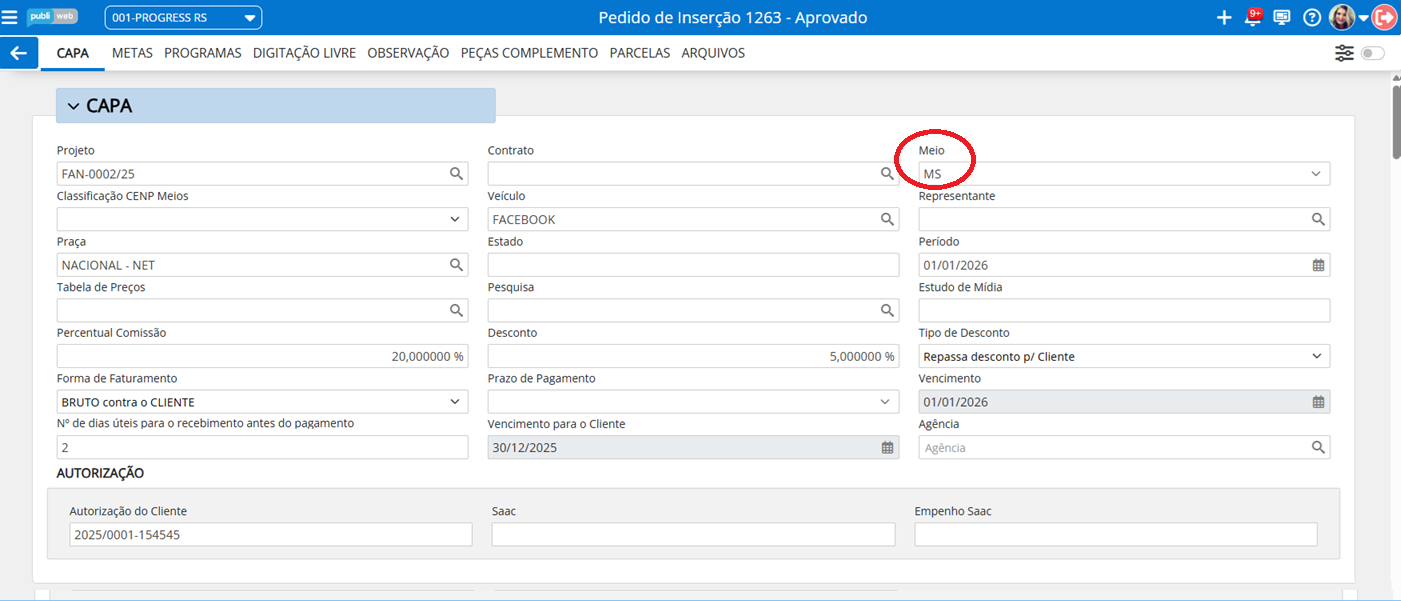The image size is (1401, 601).
Task: Click the blue back arrow button
Action: click(x=19, y=53)
